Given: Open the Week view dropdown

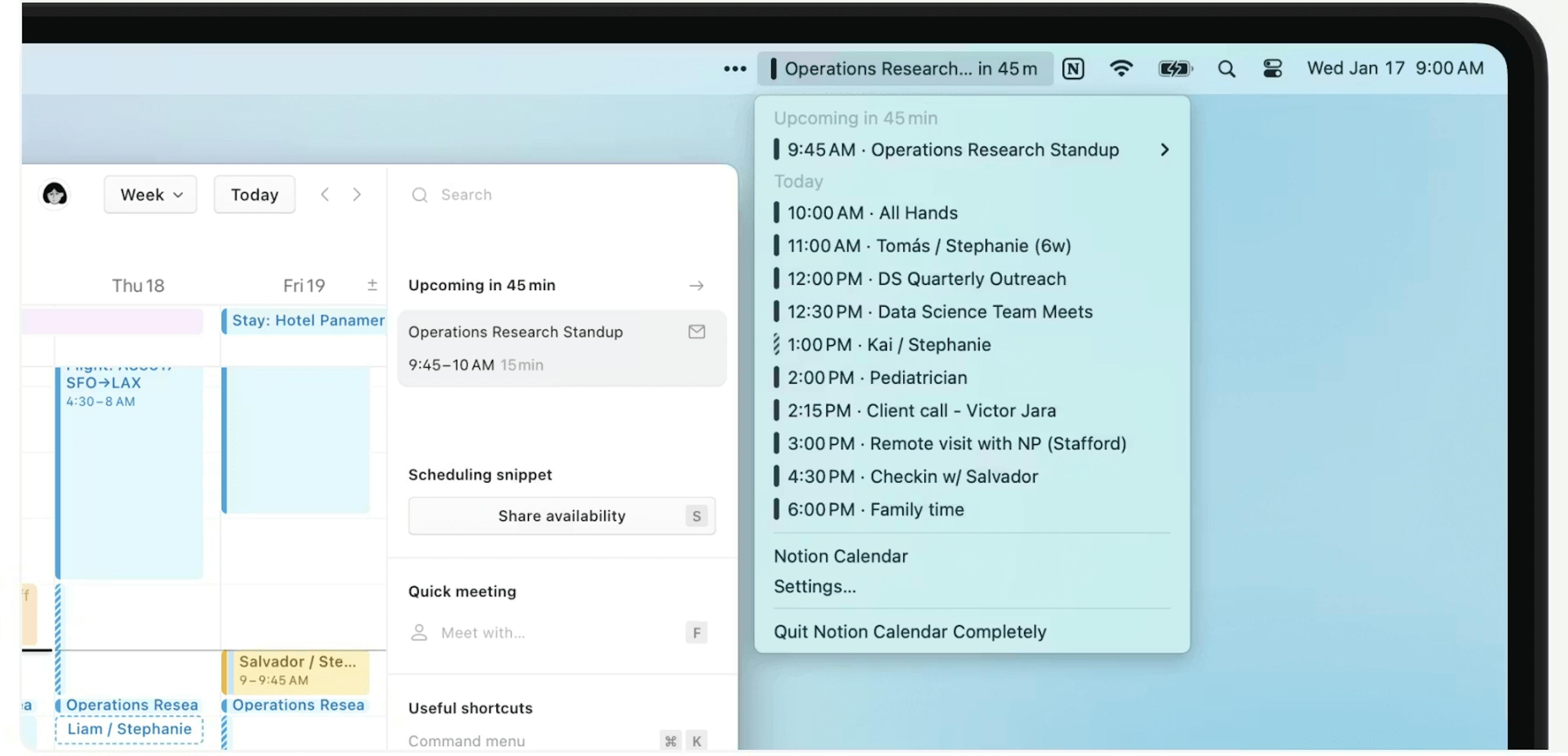Looking at the screenshot, I should [x=150, y=194].
